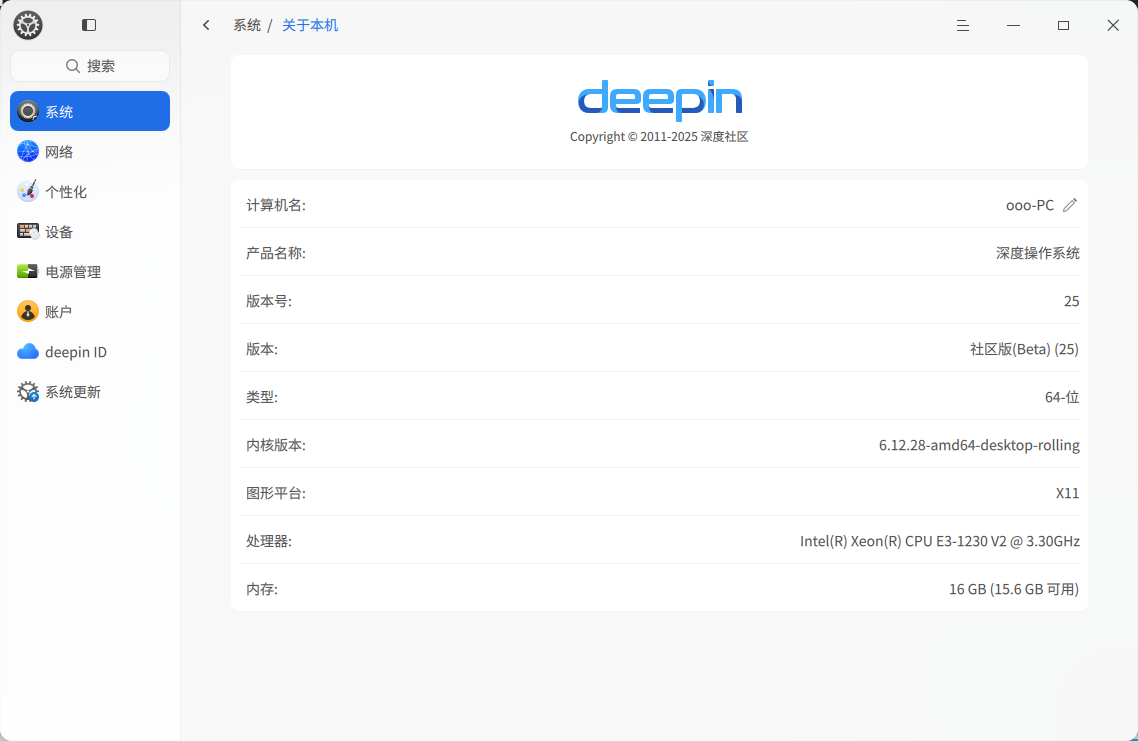
Task: Open 账户 settings in sidebar
Action: [x=90, y=311]
